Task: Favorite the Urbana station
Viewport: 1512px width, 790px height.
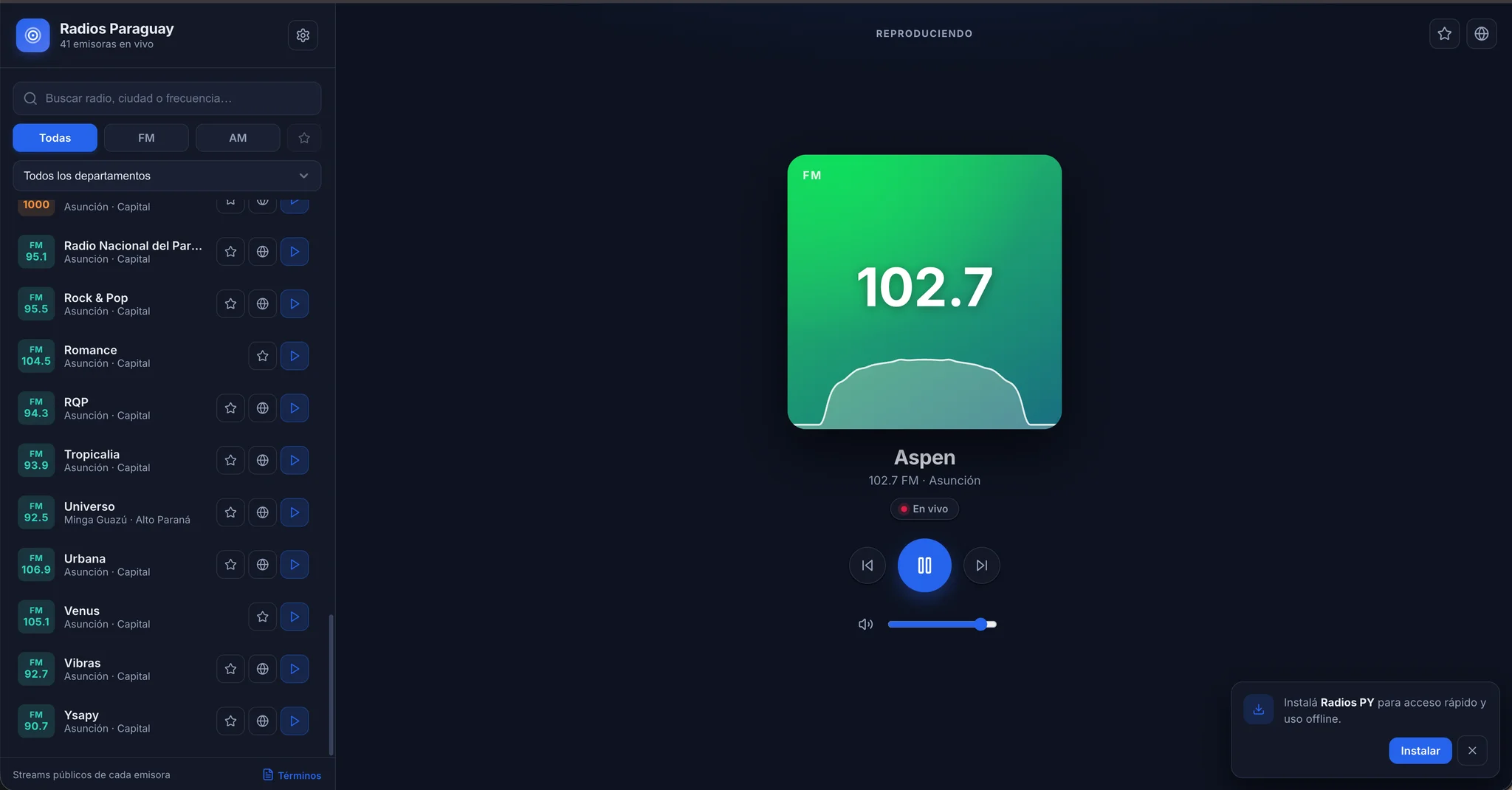Action: (x=230, y=565)
